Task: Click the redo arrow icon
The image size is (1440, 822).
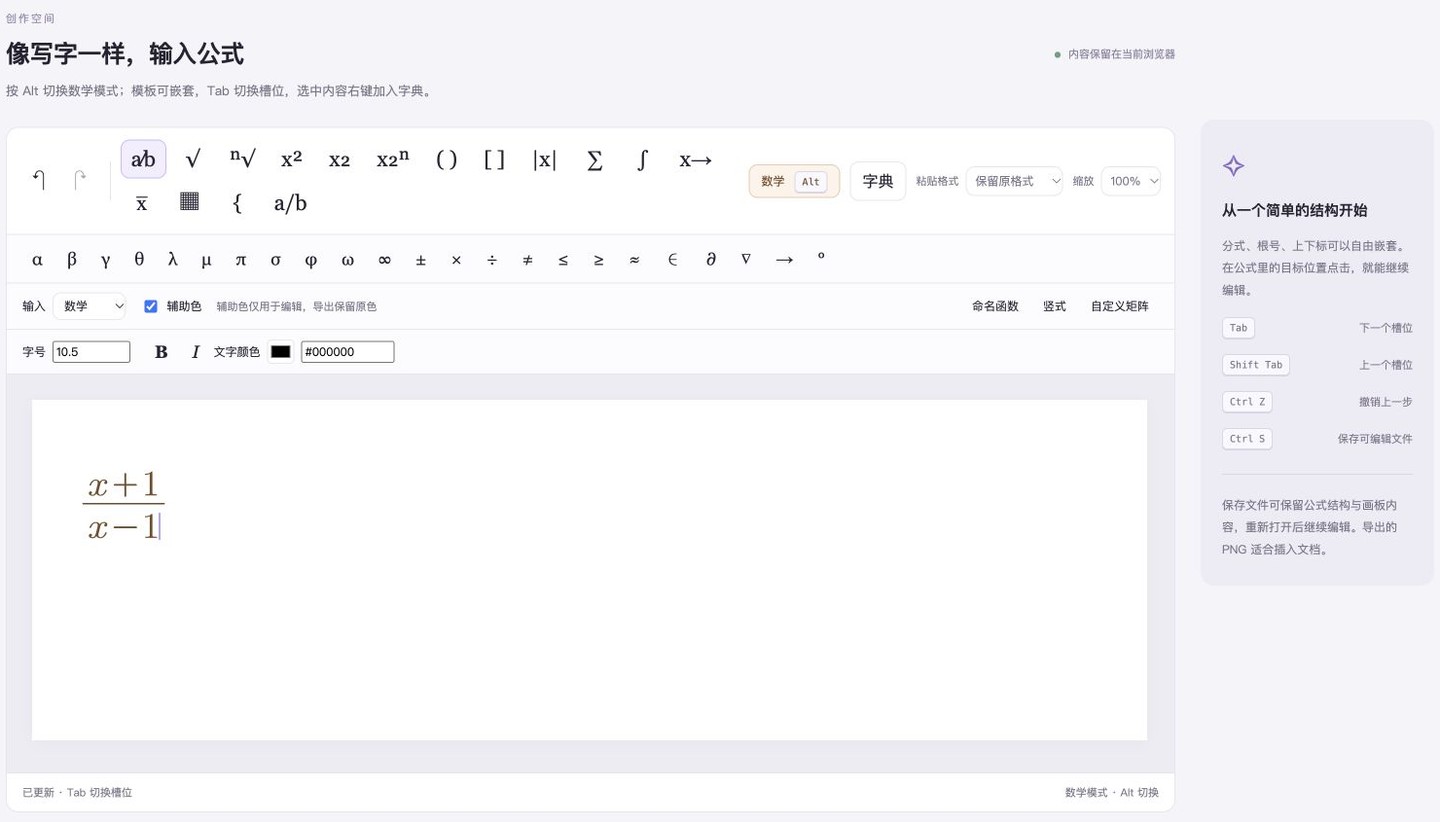Action: 80,181
